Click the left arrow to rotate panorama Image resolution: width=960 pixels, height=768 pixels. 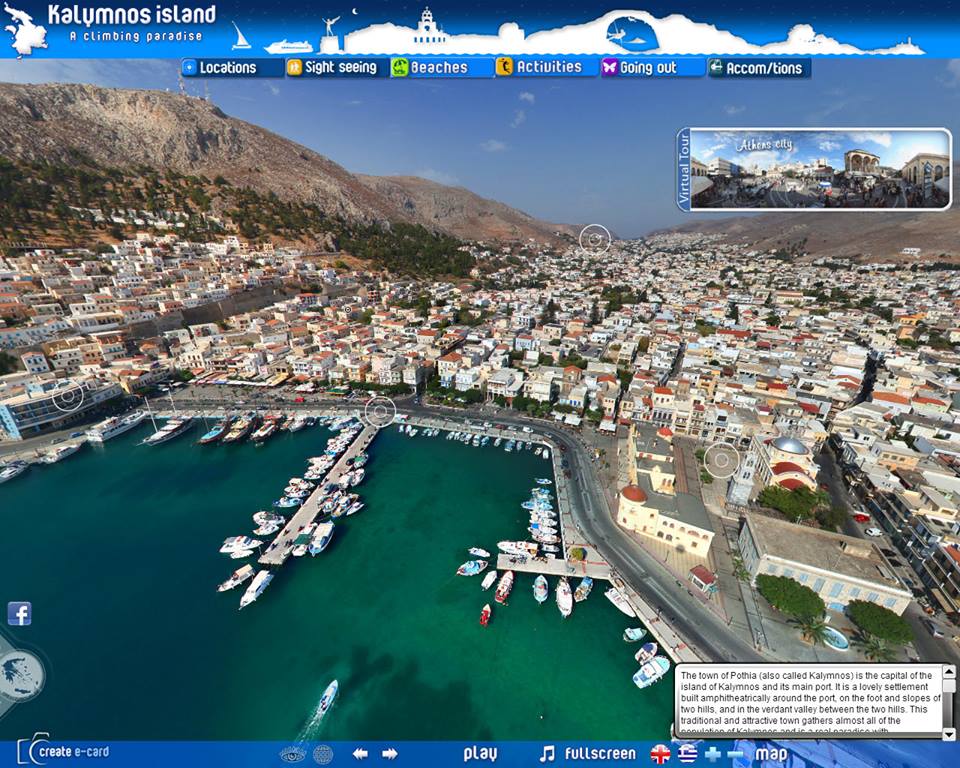pos(361,754)
